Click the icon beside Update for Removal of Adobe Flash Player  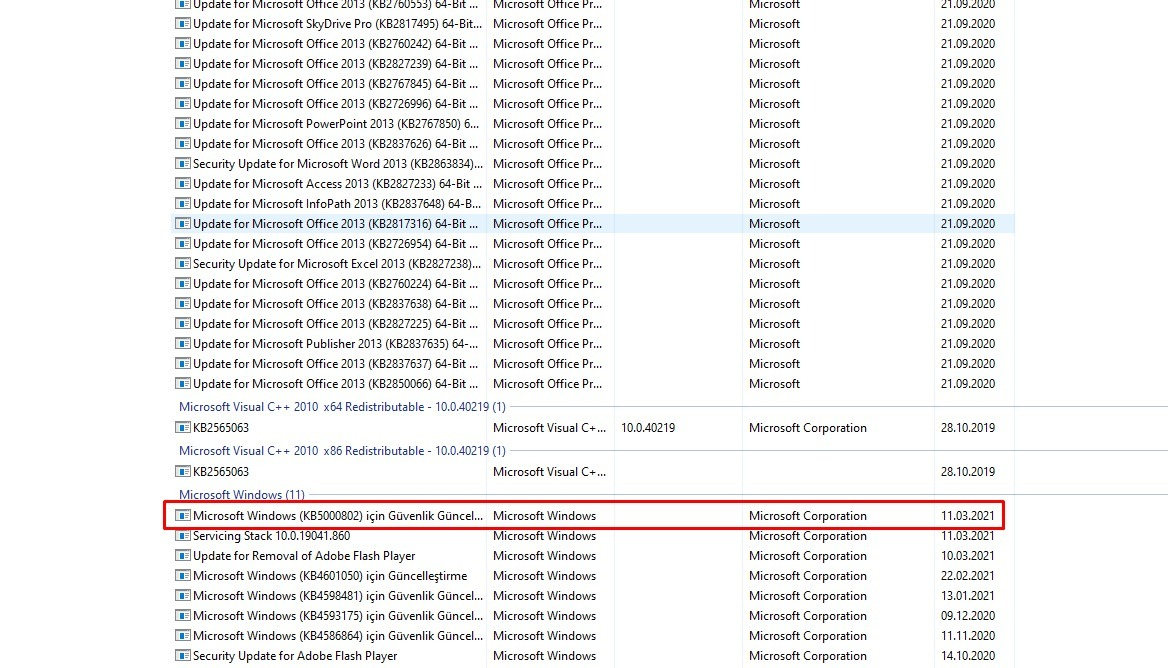[x=182, y=556]
